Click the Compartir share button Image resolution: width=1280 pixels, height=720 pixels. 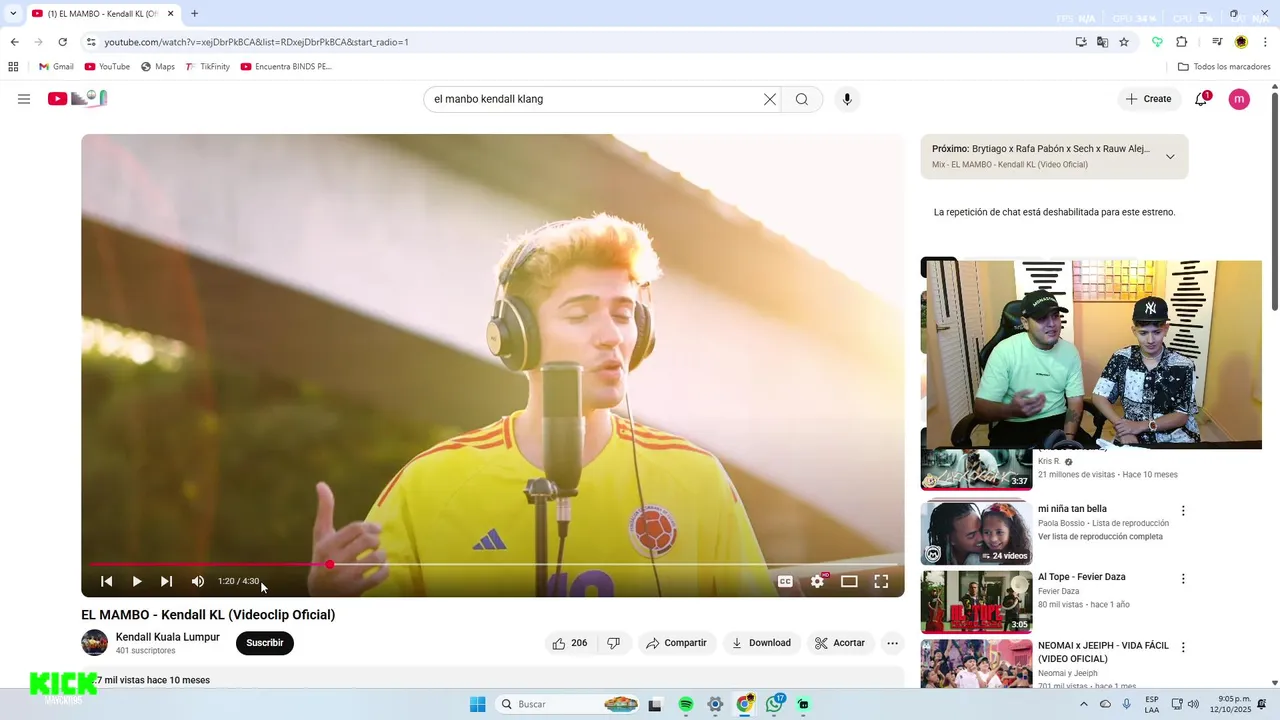pyautogui.click(x=677, y=643)
